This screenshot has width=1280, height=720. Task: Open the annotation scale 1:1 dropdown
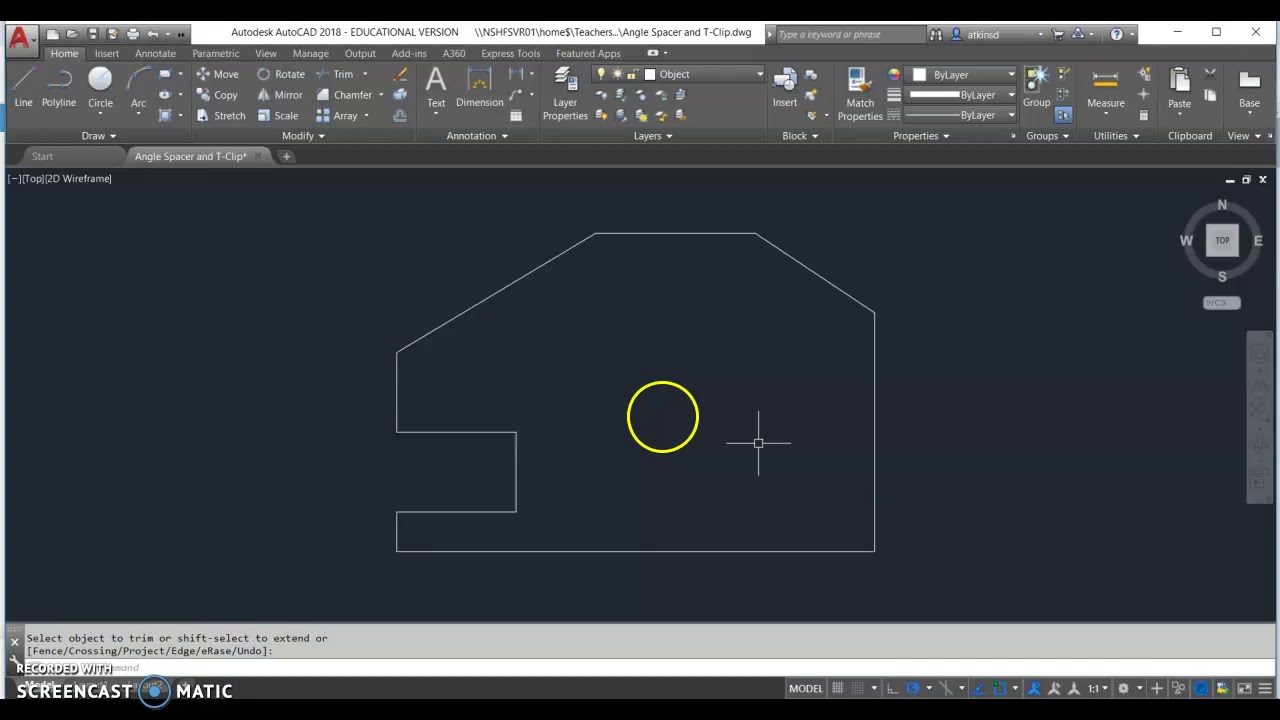[x=1097, y=688]
